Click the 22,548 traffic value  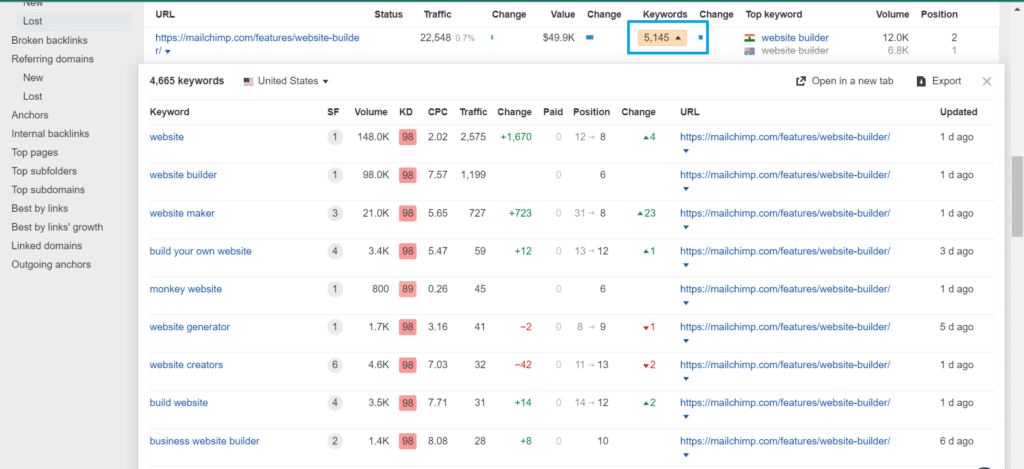click(436, 38)
